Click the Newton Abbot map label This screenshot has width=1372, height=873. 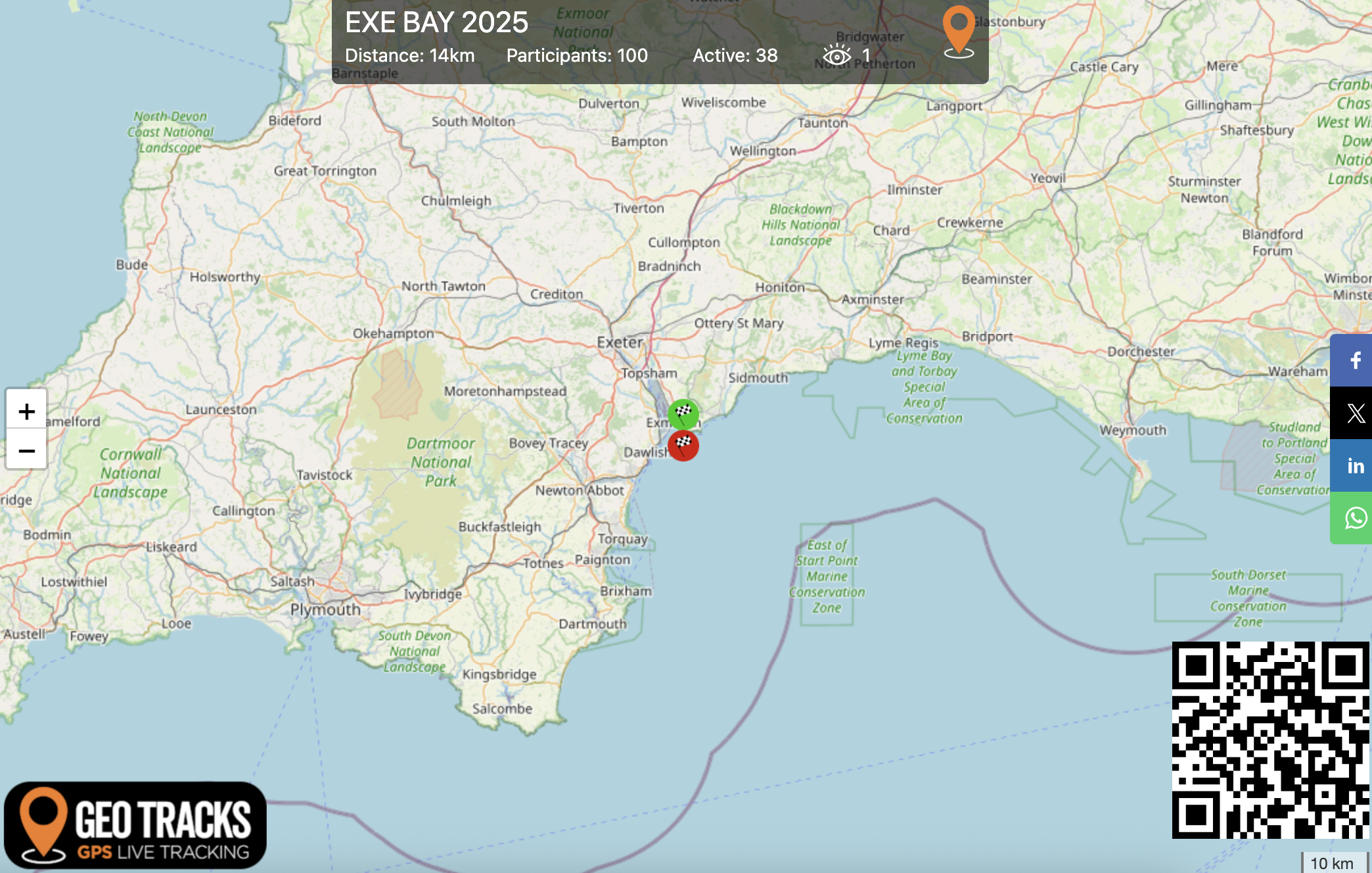[x=580, y=490]
